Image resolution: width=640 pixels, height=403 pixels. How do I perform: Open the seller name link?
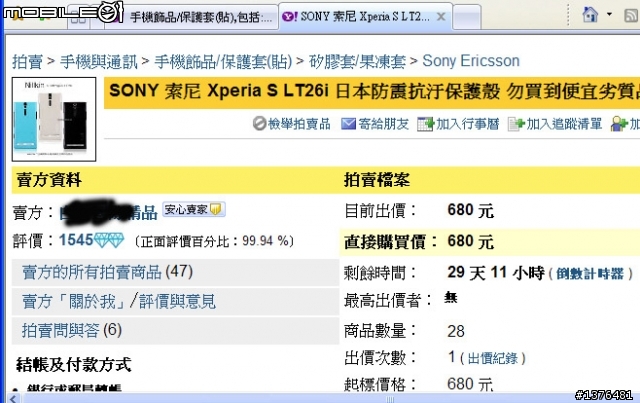pyautogui.click(x=108, y=212)
